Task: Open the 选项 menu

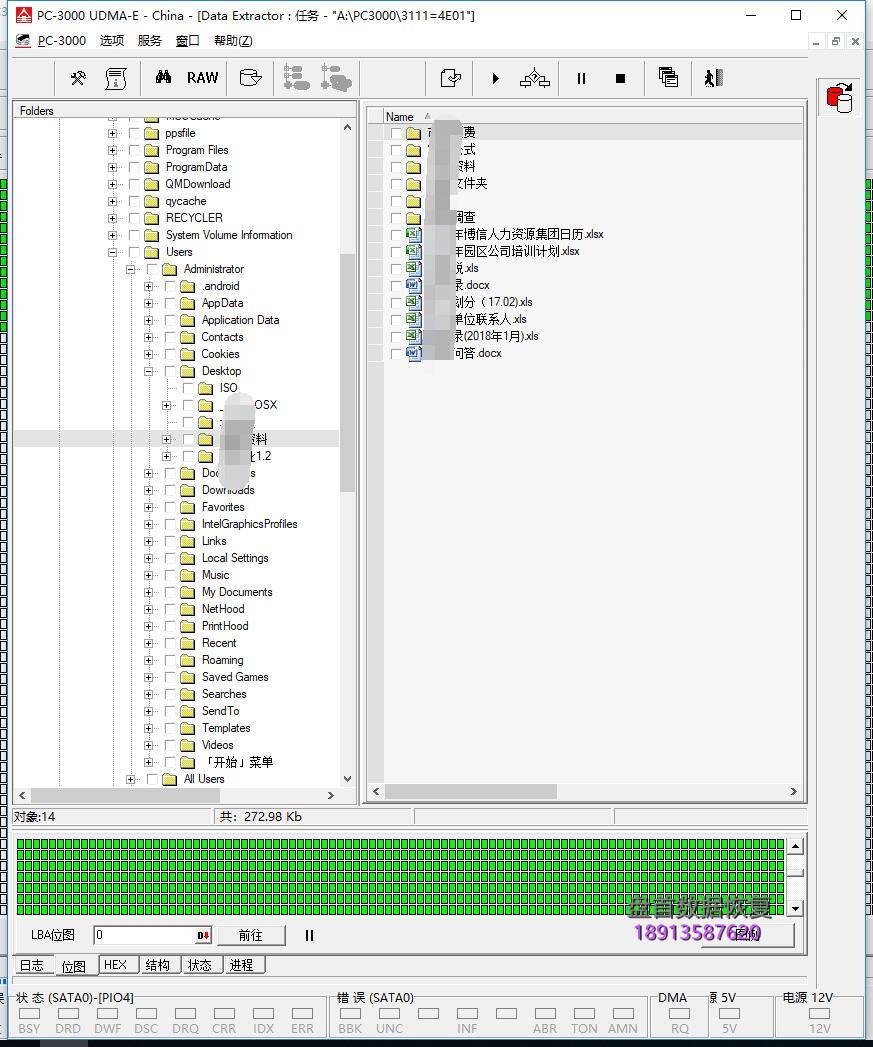Action: pyautogui.click(x=112, y=41)
